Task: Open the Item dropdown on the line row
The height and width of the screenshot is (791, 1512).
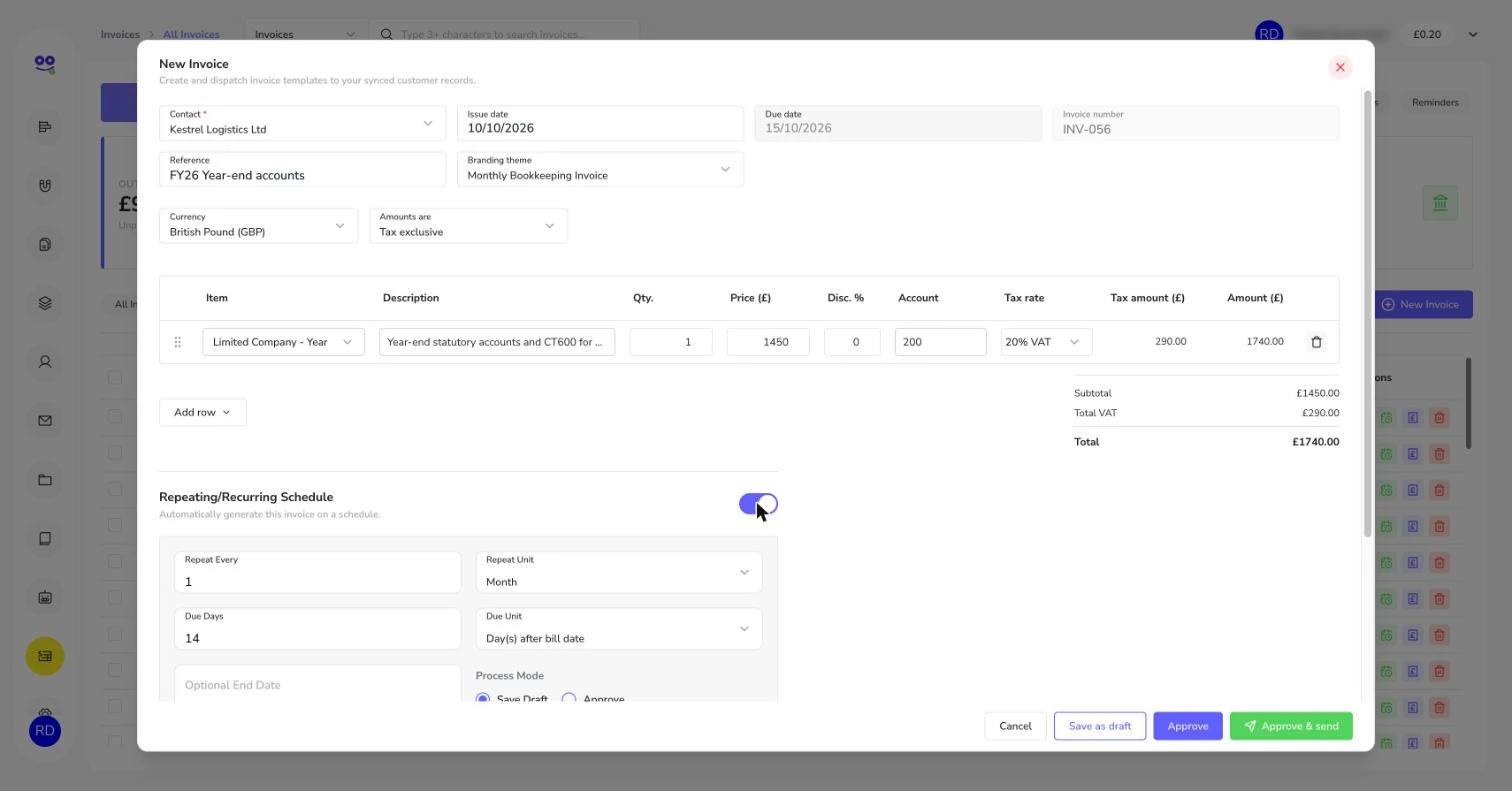Action: pos(283,342)
